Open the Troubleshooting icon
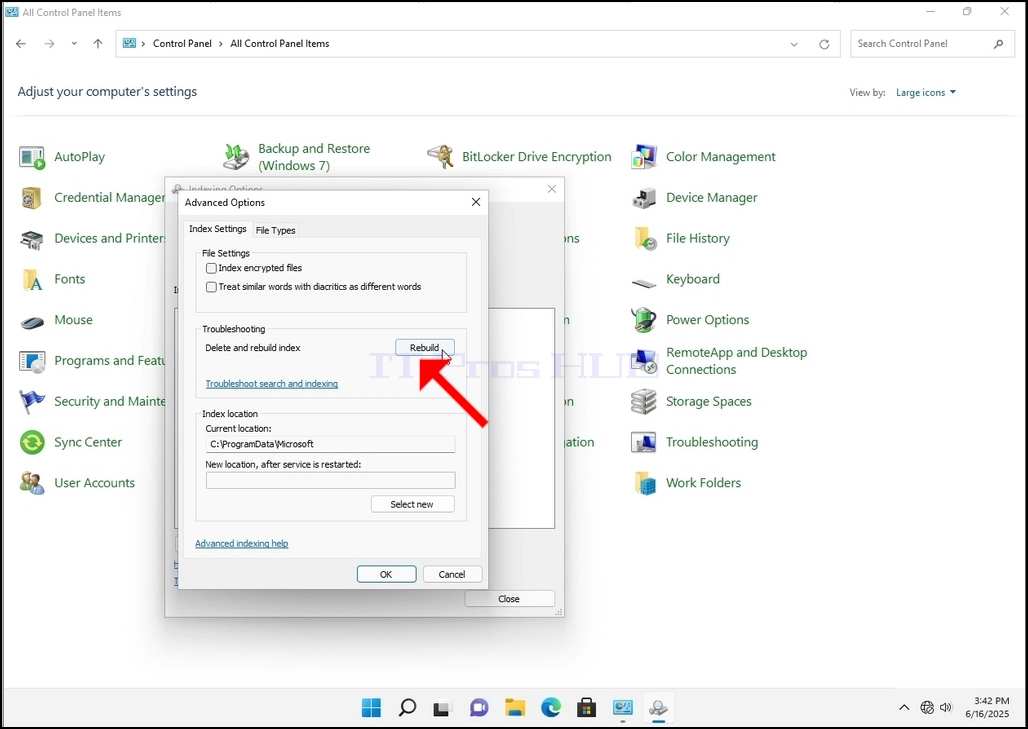Image resolution: width=1028 pixels, height=729 pixels. (x=644, y=443)
